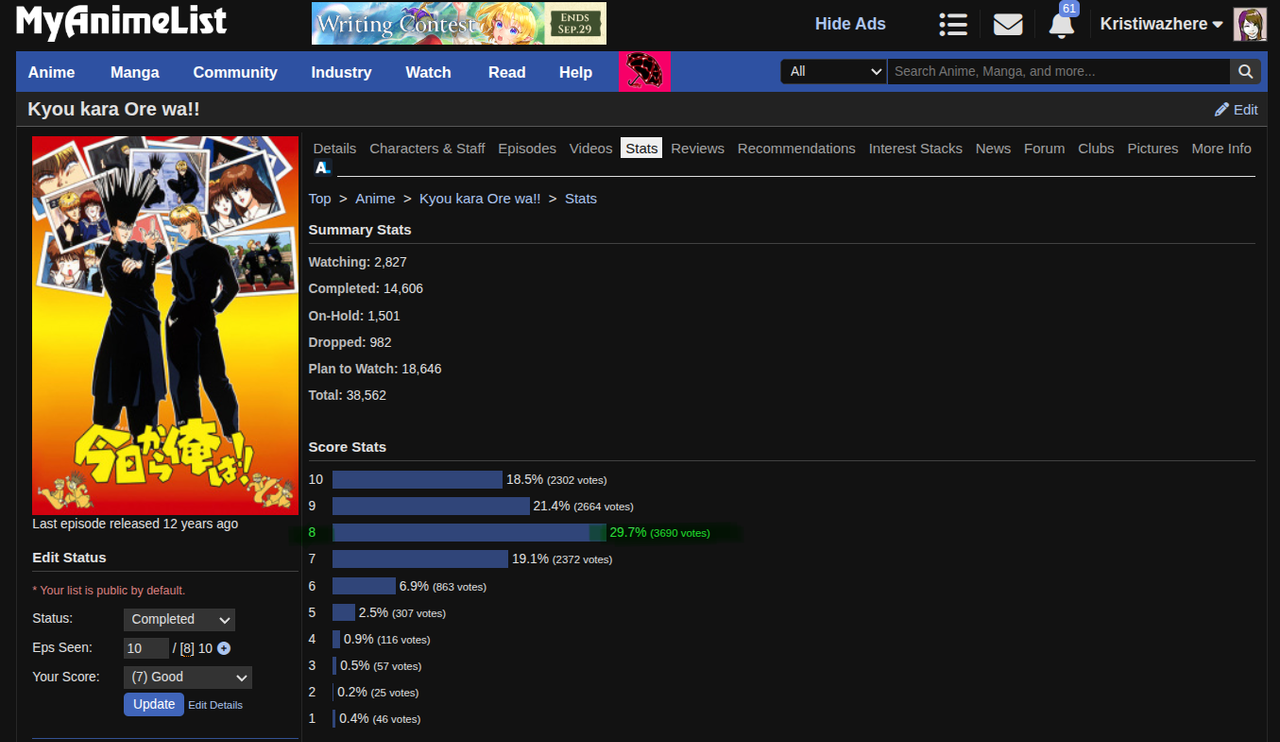Click Top in the breadcrumb

tap(319, 199)
